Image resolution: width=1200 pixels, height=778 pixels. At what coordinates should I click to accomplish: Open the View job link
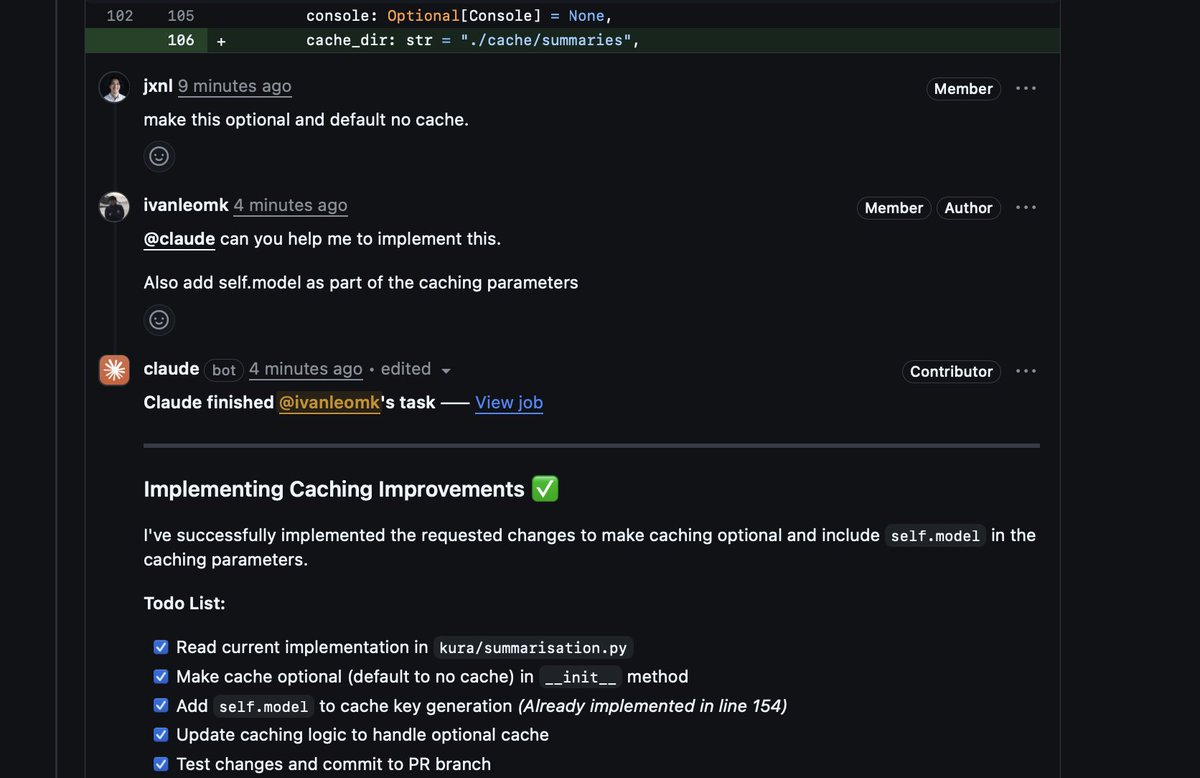point(509,402)
